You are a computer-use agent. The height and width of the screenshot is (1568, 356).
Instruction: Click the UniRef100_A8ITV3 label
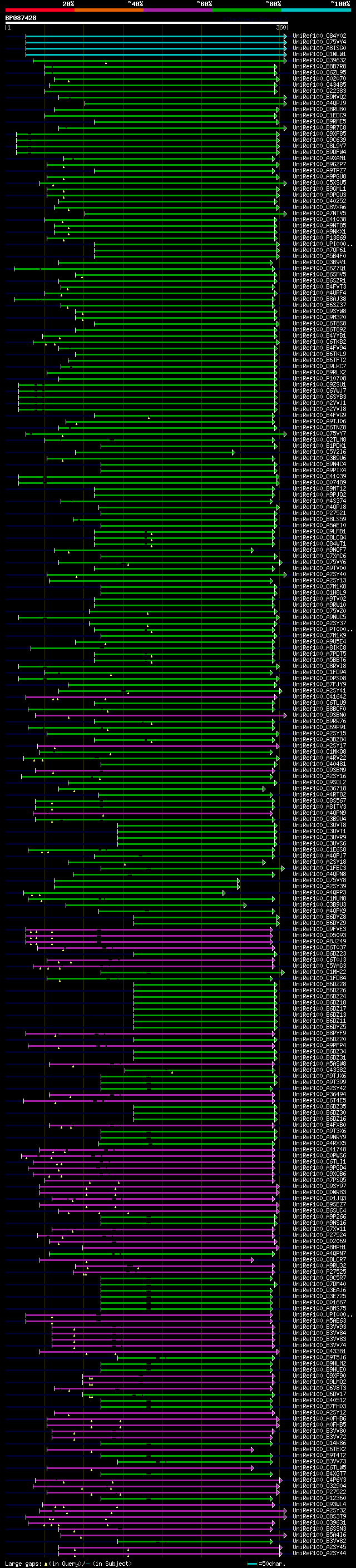point(319,807)
